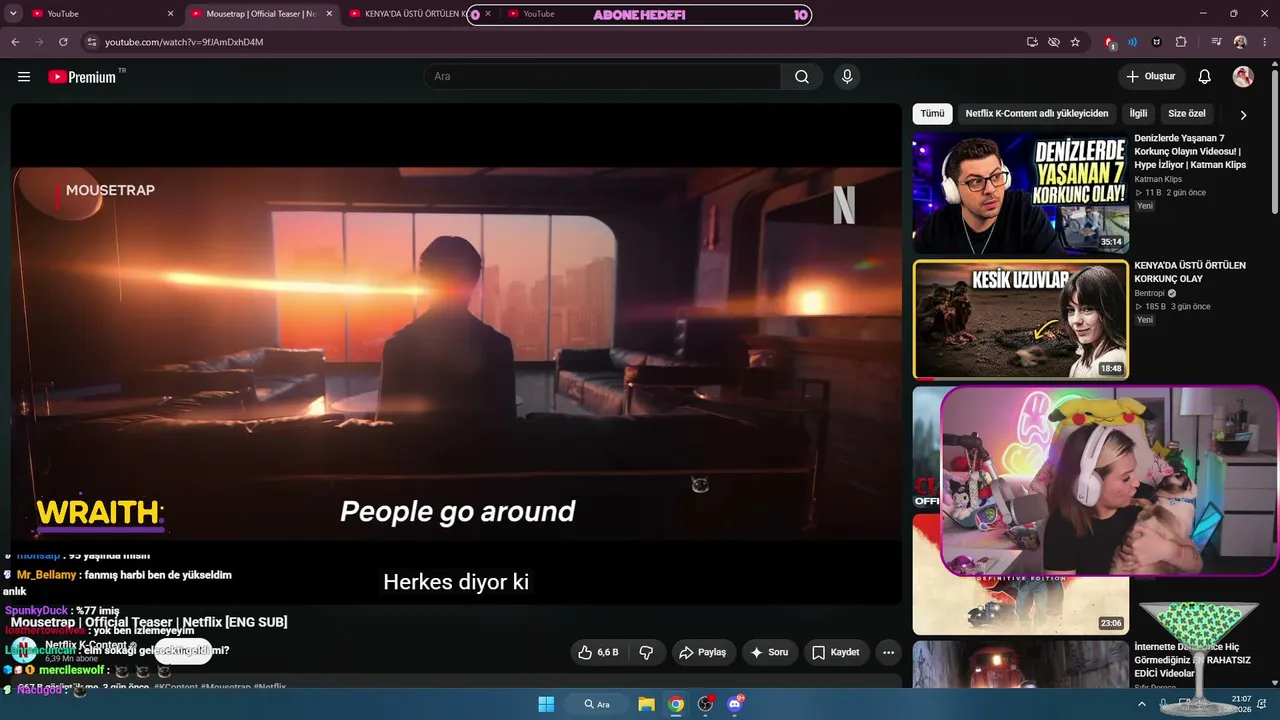This screenshot has height=720, width=1280.
Task: Filter by Netflix K-Content adlı yükleyiciden
Action: point(1037,114)
